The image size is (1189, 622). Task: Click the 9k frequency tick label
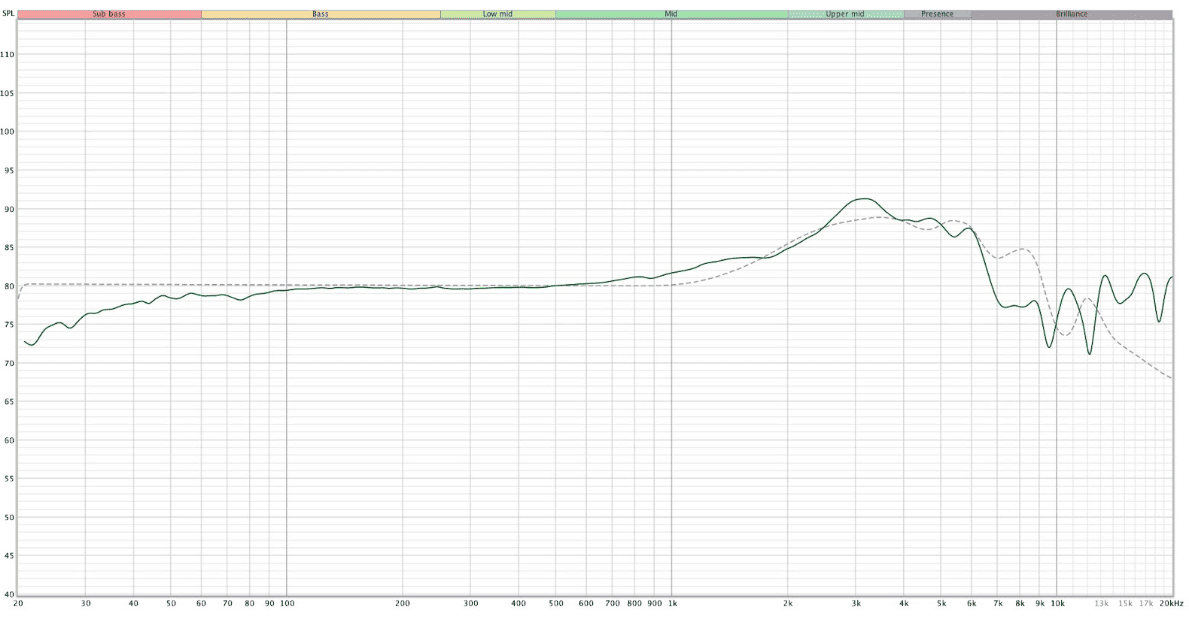[1040, 604]
